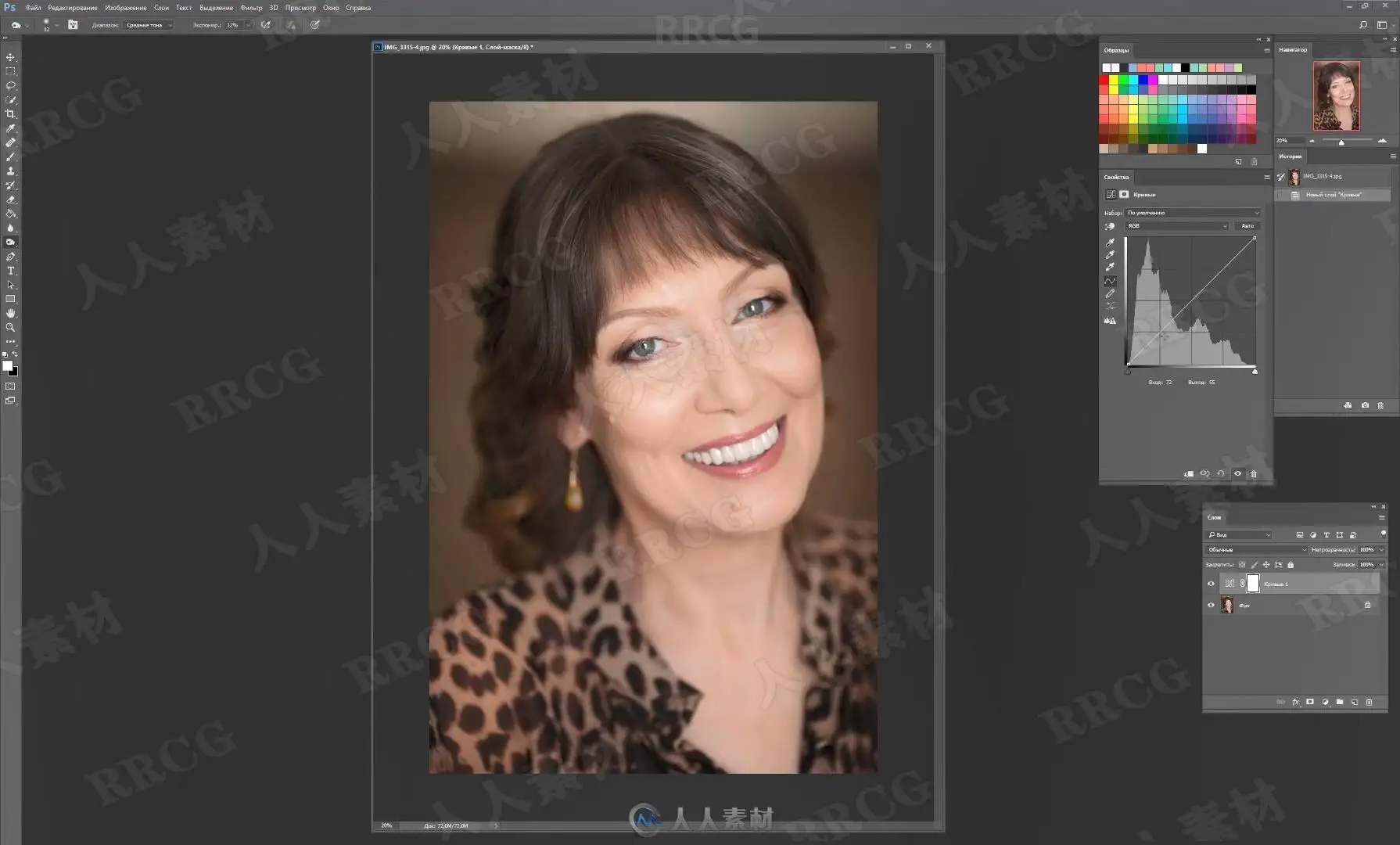Toggle airbrush mode in the options bar
Viewport: 1400px width, 845px height.
266,25
